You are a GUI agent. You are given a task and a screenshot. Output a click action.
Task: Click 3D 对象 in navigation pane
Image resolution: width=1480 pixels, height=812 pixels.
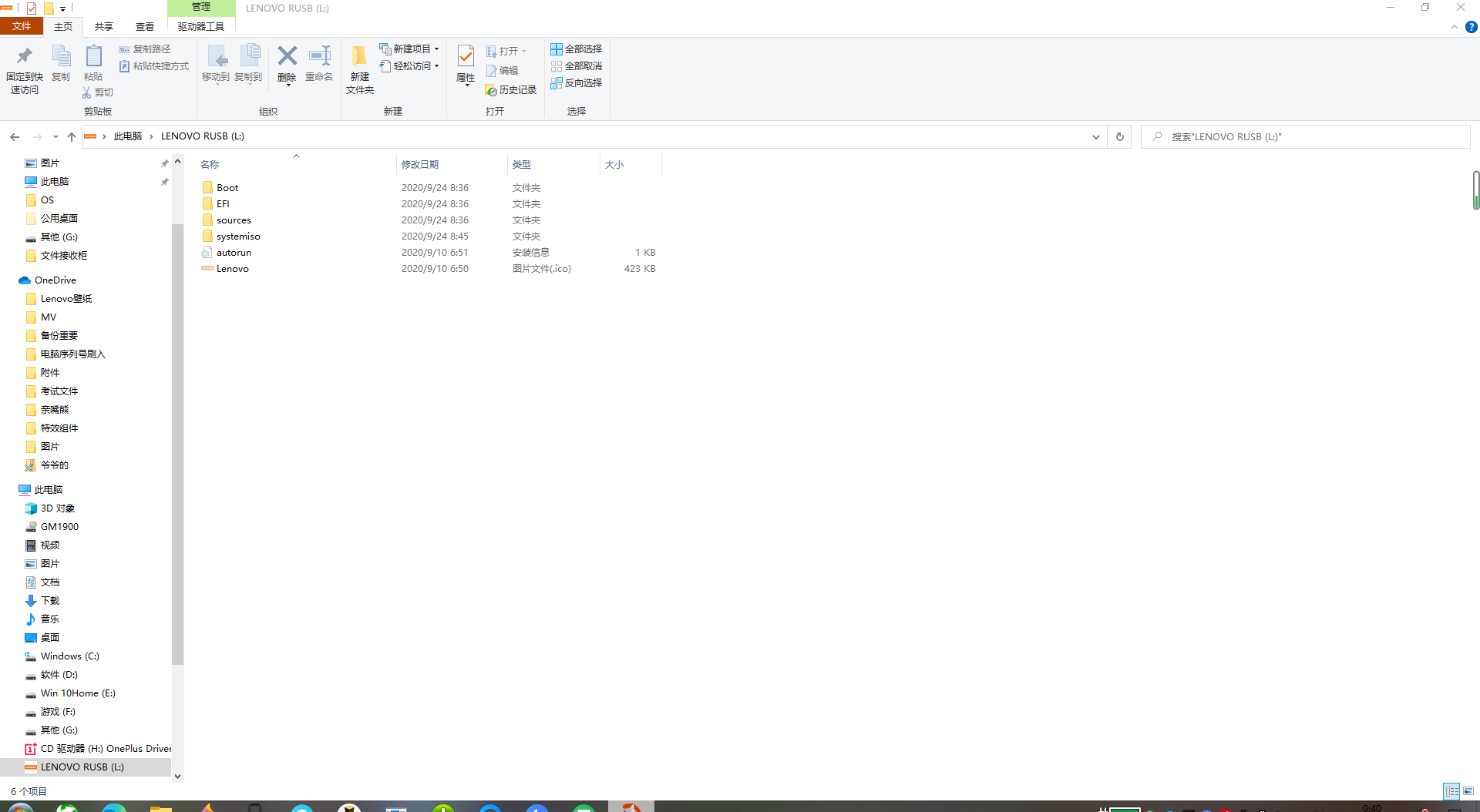click(x=57, y=508)
